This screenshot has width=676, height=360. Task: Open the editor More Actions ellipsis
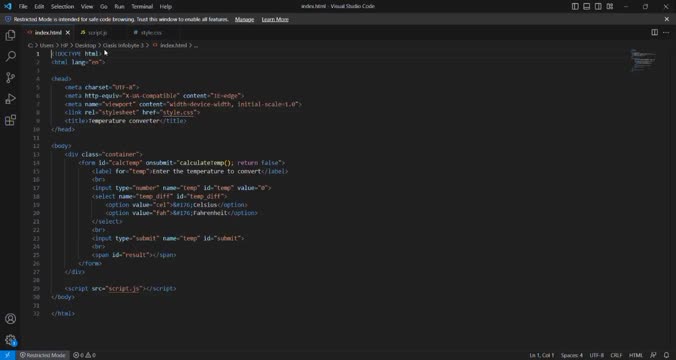coord(666,32)
